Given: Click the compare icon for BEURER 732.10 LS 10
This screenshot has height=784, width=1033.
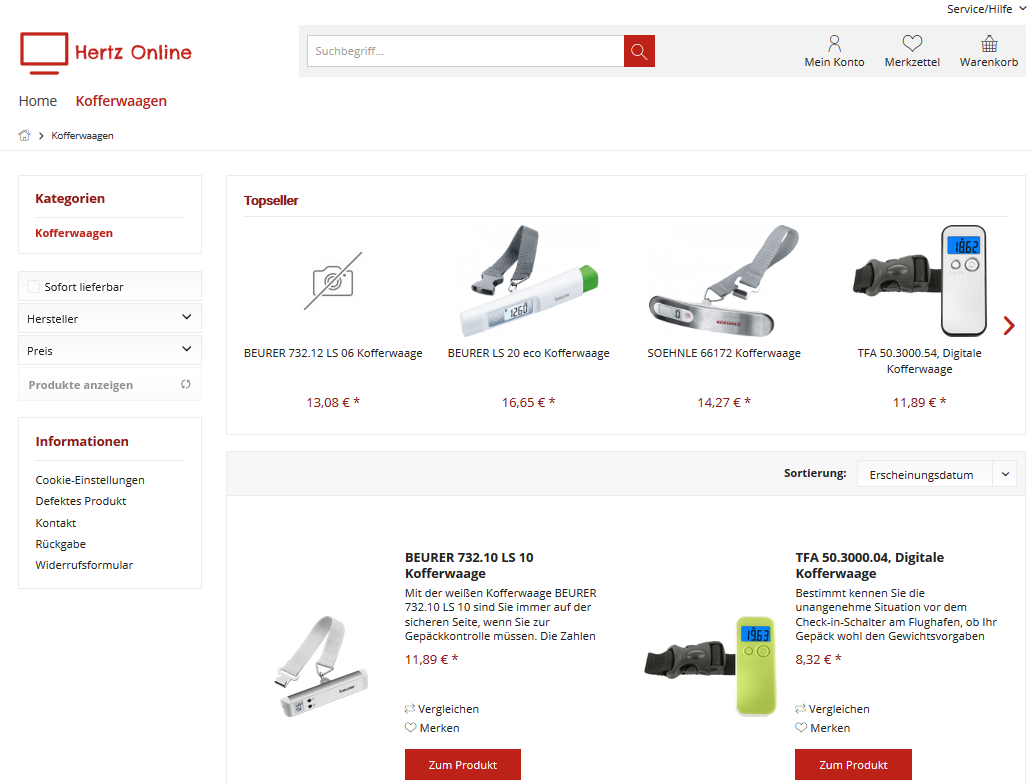Looking at the screenshot, I should click(410, 709).
